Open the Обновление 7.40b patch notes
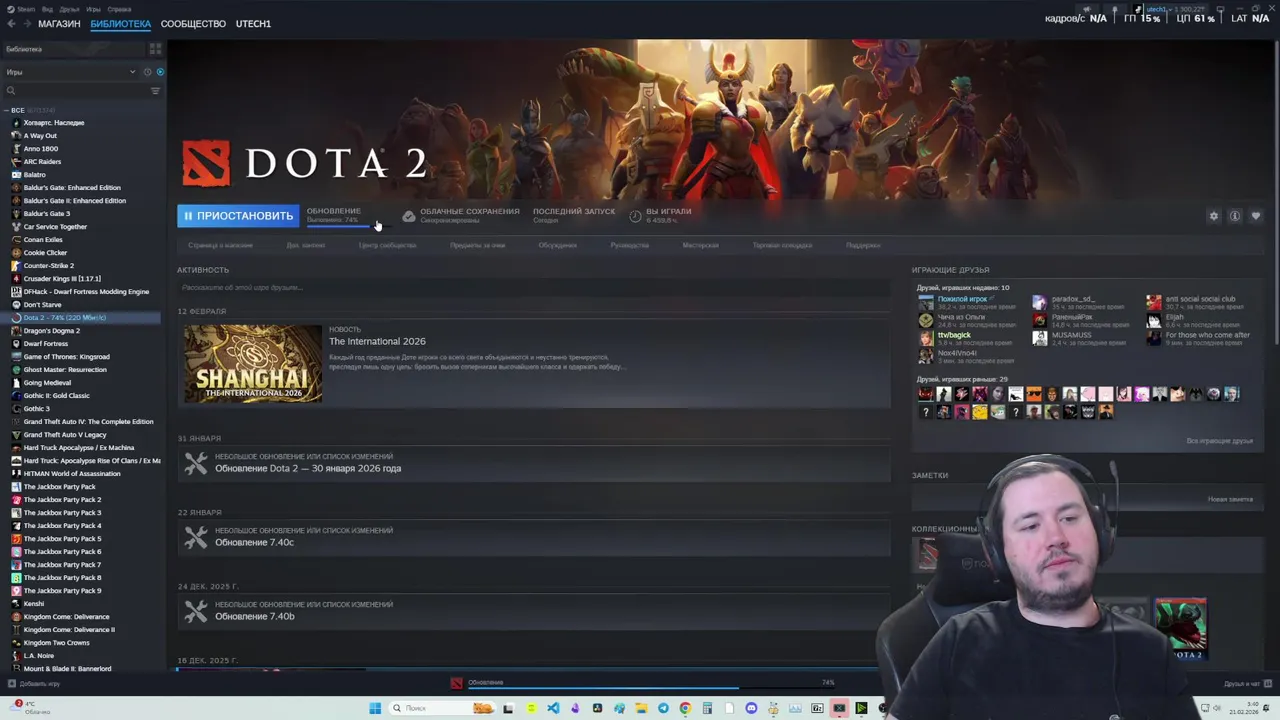Screen dimensions: 1280x720 click(x=254, y=617)
